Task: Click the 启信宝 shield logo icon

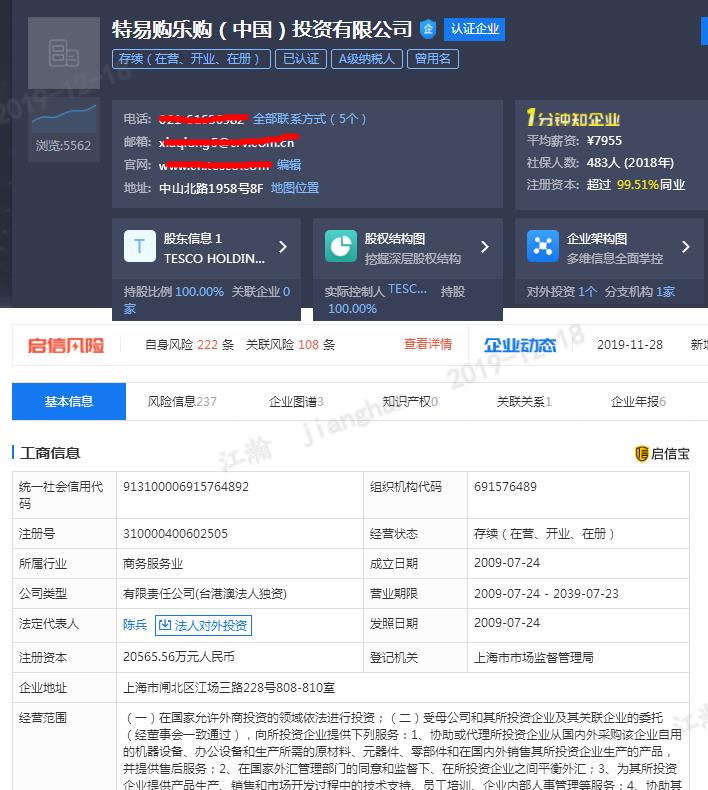Action: click(641, 453)
